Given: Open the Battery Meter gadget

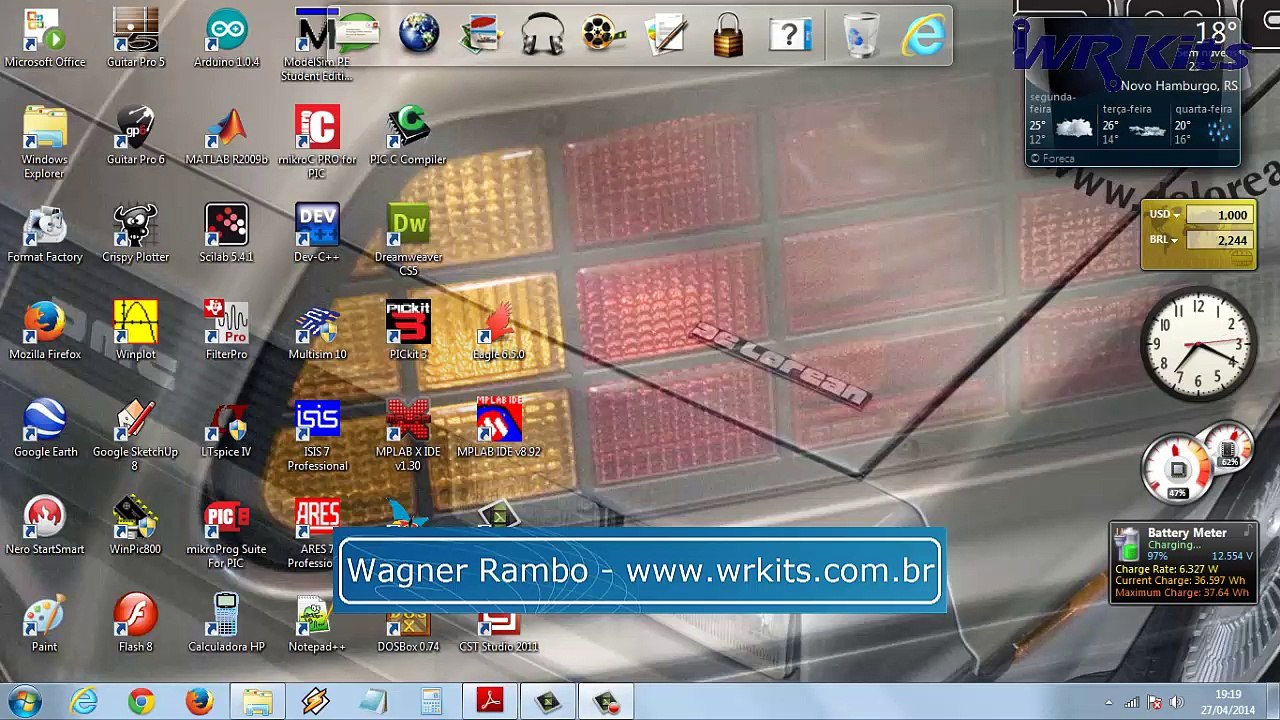Looking at the screenshot, I should [1182, 563].
